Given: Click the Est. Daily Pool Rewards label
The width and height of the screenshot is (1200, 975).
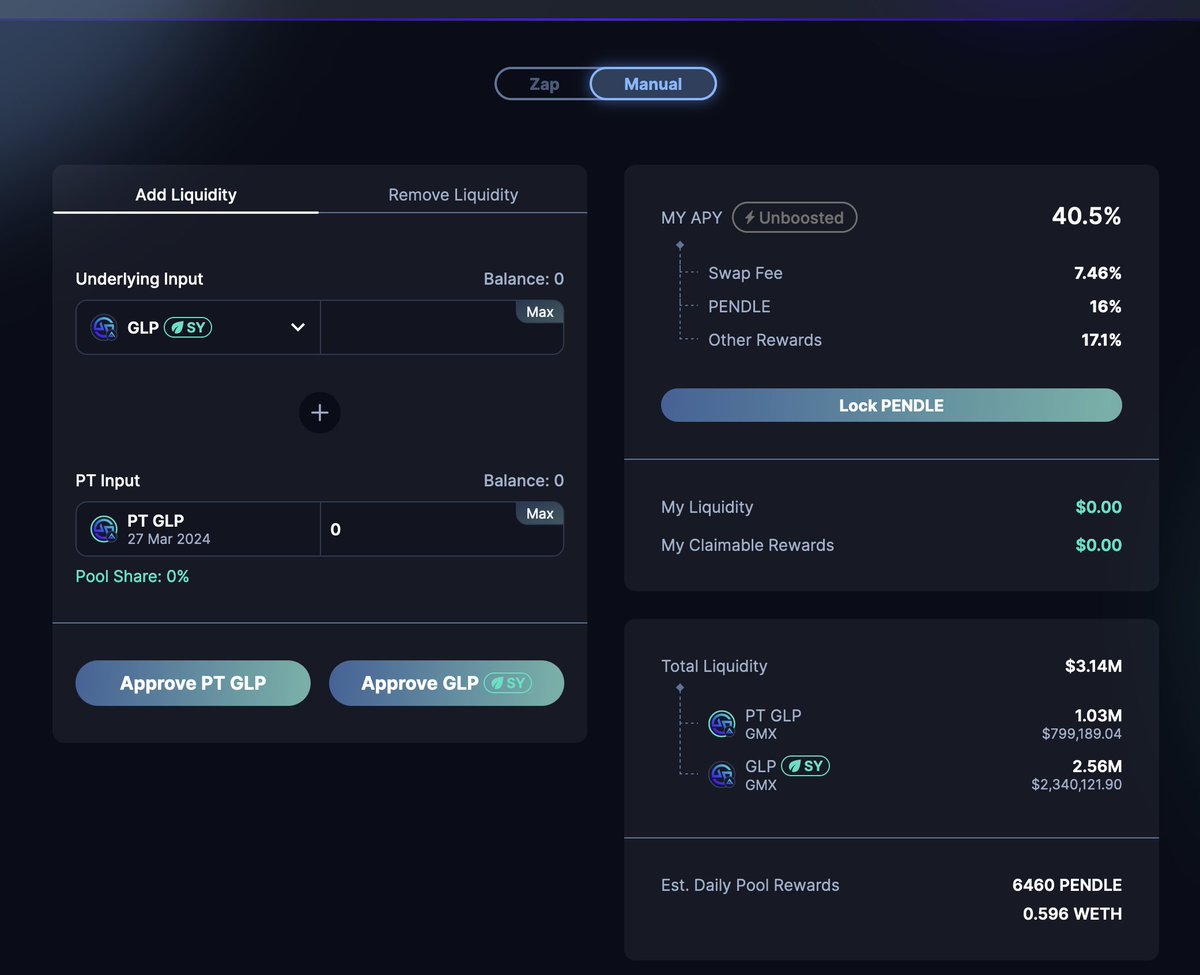Looking at the screenshot, I should coord(750,885).
